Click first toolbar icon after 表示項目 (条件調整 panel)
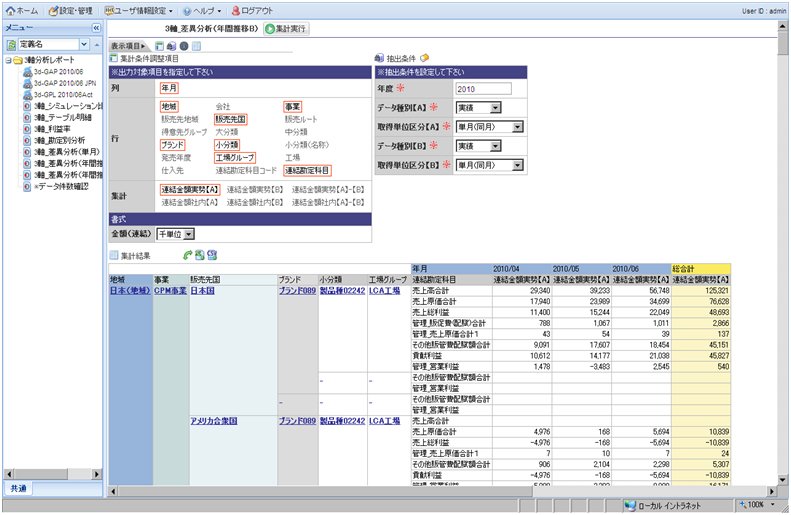The width and height of the screenshot is (791, 515). (x=159, y=46)
